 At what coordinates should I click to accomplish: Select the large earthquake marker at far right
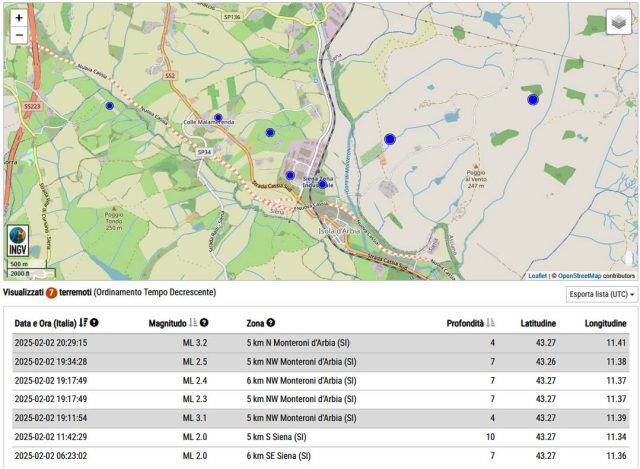533,100
